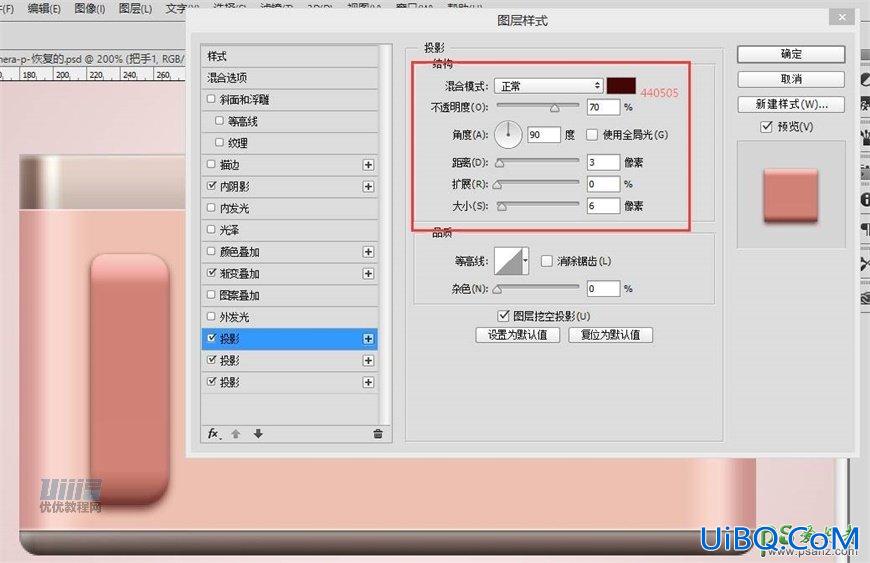Select 样式 in the styles list

point(290,56)
